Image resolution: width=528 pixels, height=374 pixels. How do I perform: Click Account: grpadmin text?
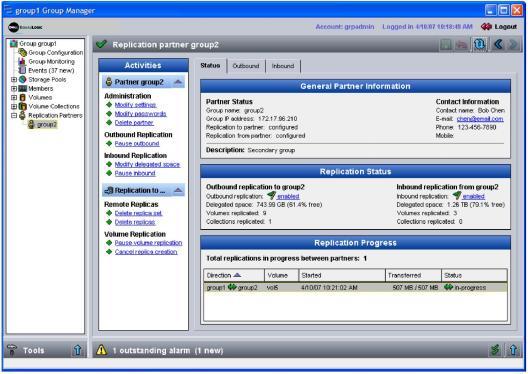(x=345, y=27)
